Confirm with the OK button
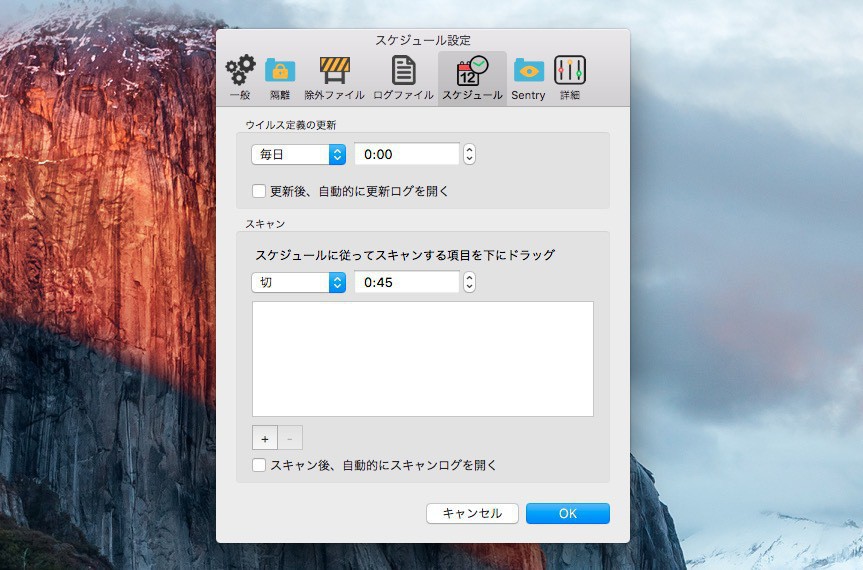The height and width of the screenshot is (570, 863). click(x=567, y=513)
